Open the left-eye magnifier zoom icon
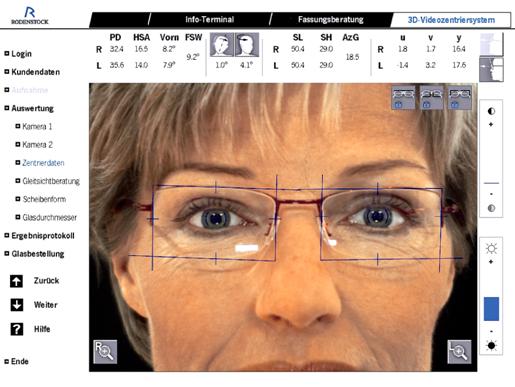The image size is (515, 387). [x=459, y=351]
